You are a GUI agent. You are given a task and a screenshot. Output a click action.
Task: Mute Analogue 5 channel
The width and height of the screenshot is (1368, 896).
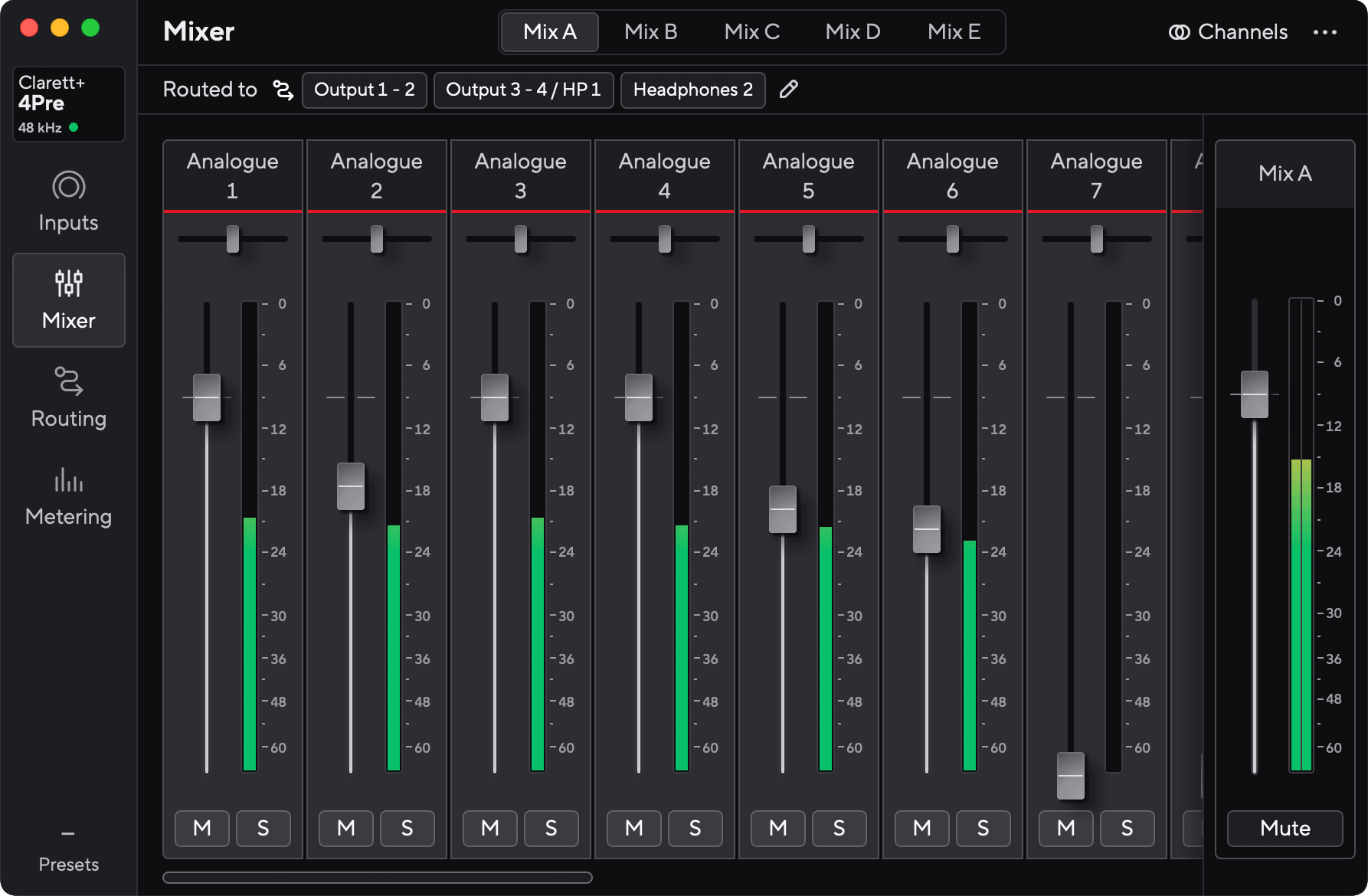click(x=778, y=828)
